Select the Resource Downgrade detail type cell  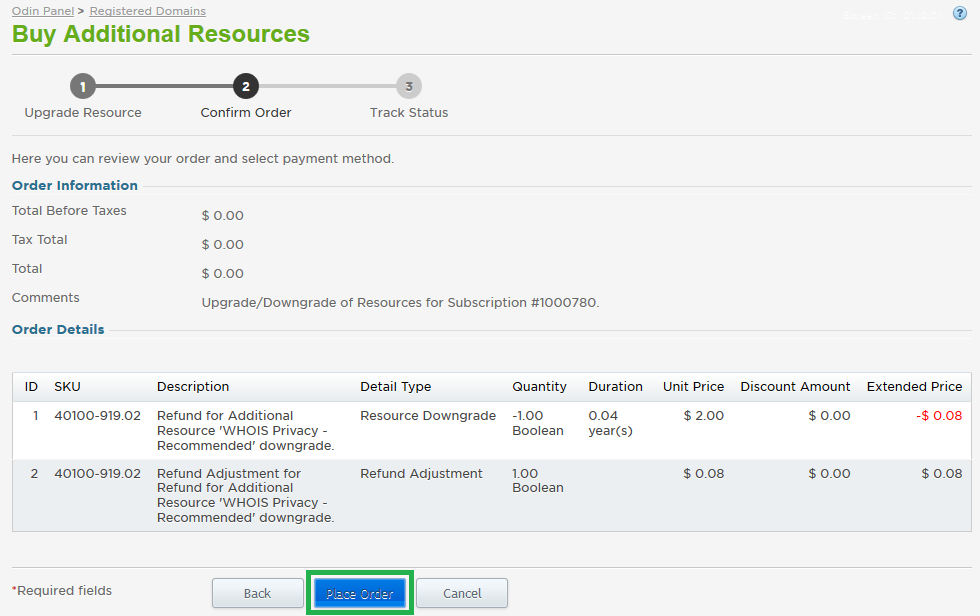[428, 415]
